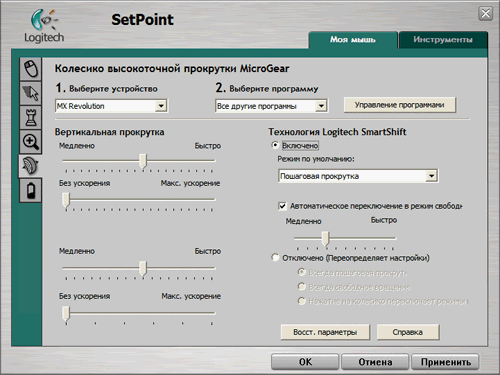Open the mouse buttons settings icon
This screenshot has width=500, height=375.
click(x=31, y=69)
